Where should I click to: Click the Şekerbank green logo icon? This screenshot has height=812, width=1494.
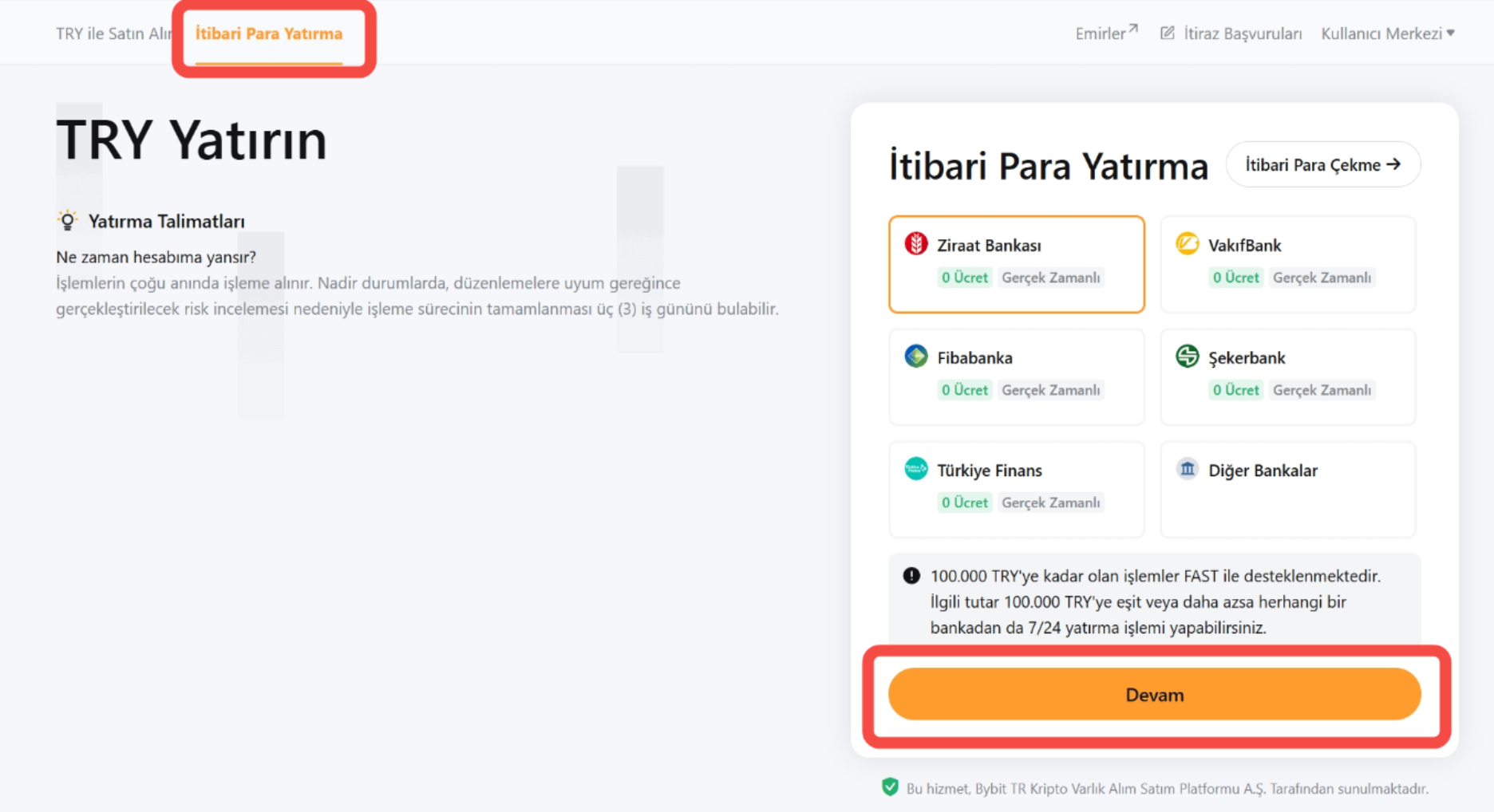pos(1187,356)
